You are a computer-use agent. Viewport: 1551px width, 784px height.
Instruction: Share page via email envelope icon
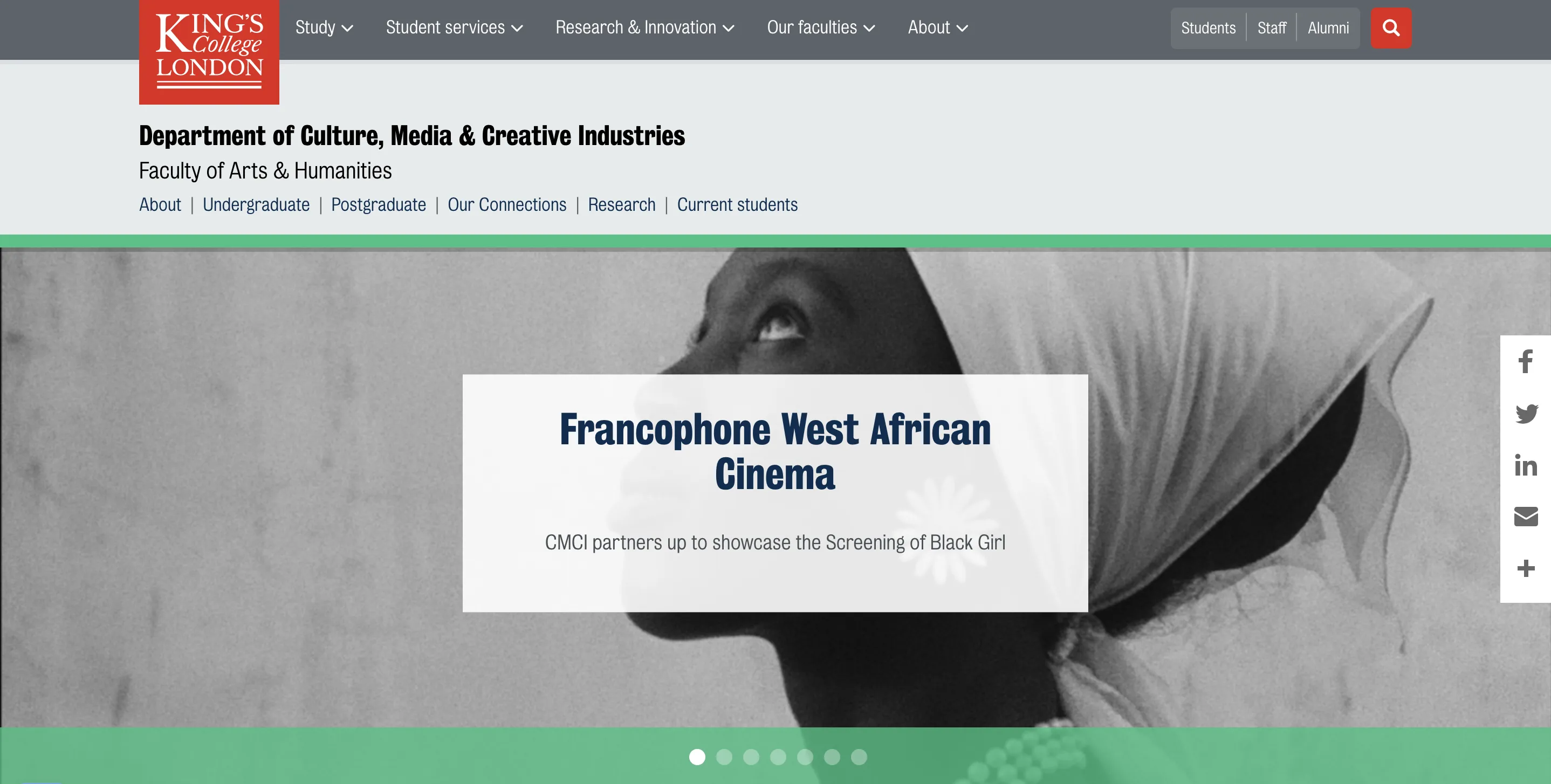coord(1526,517)
